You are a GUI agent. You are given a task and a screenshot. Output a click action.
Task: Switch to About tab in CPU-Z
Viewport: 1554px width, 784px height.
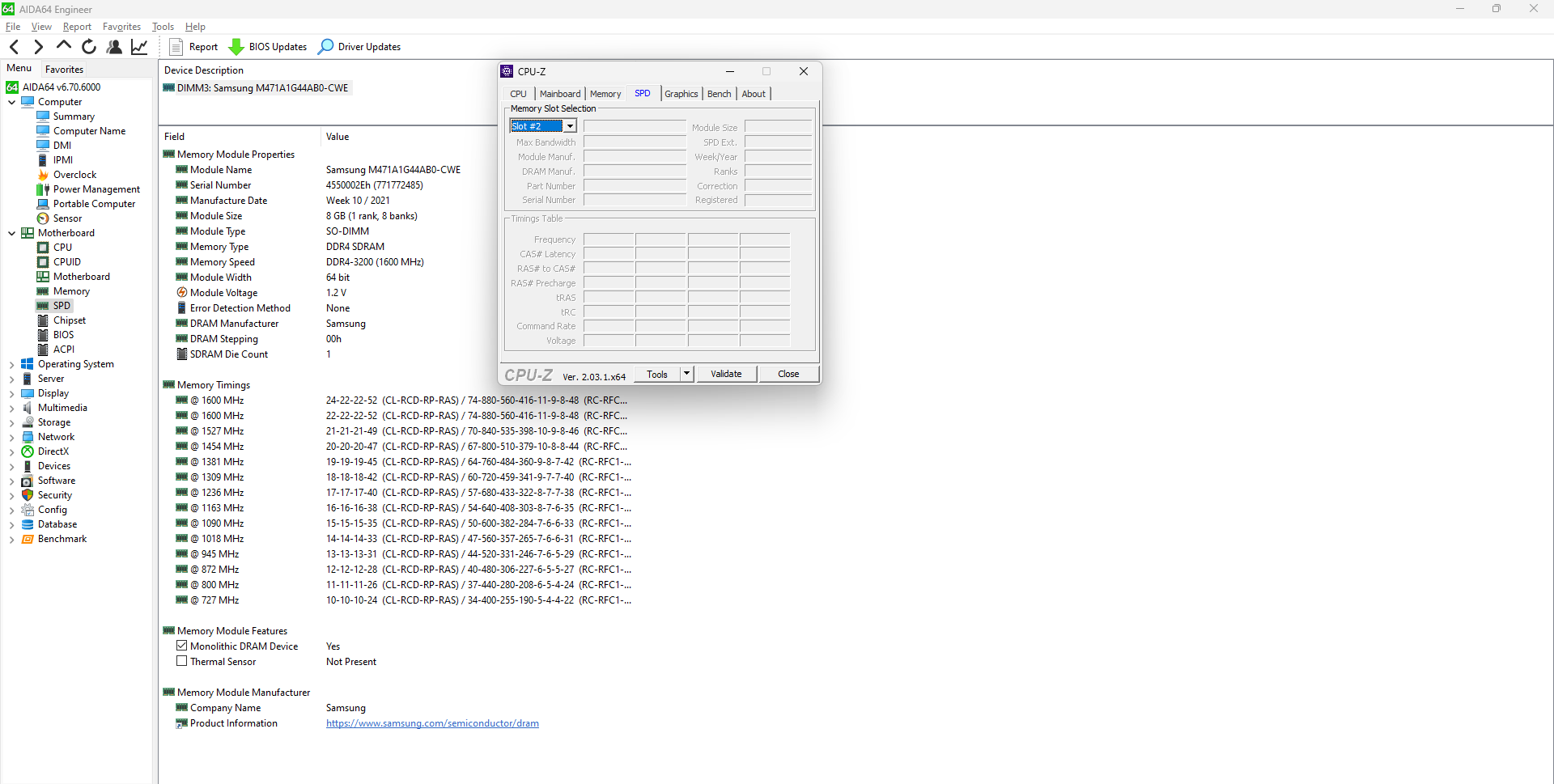754,94
